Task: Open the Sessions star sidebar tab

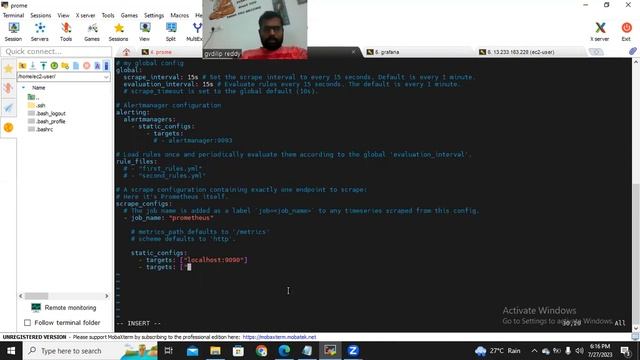Action: (x=8, y=69)
